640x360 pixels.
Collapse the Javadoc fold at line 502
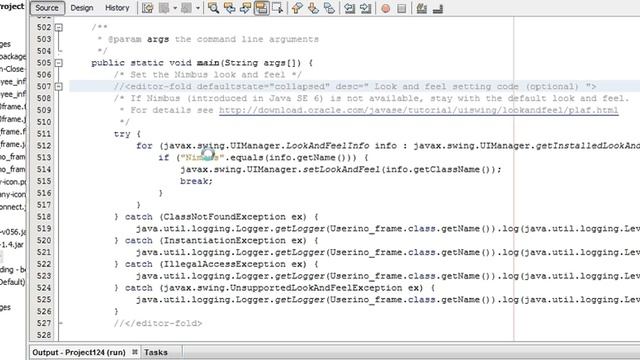pyautogui.click(x=59, y=27)
